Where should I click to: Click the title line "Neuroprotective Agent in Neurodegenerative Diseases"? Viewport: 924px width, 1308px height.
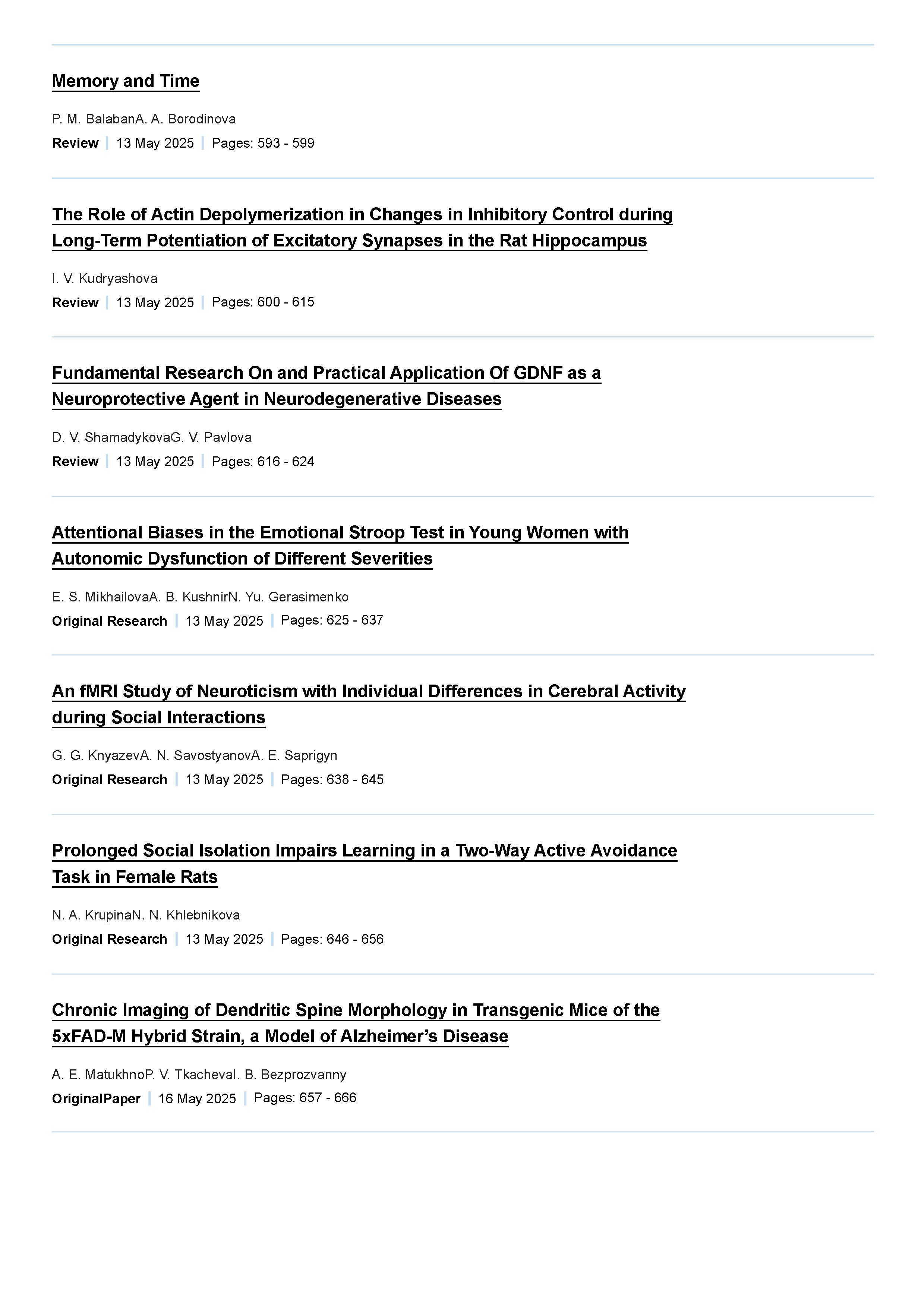277,399
